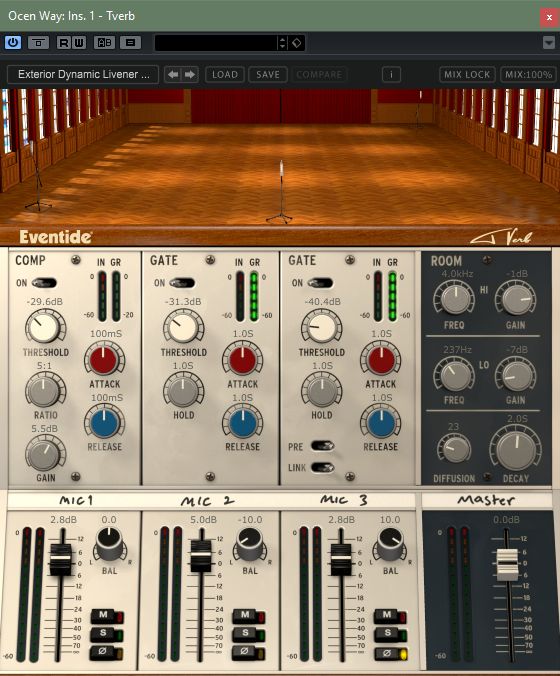Close the Tverb plugin window
Screen dimensions: 560x676
pos(549,17)
